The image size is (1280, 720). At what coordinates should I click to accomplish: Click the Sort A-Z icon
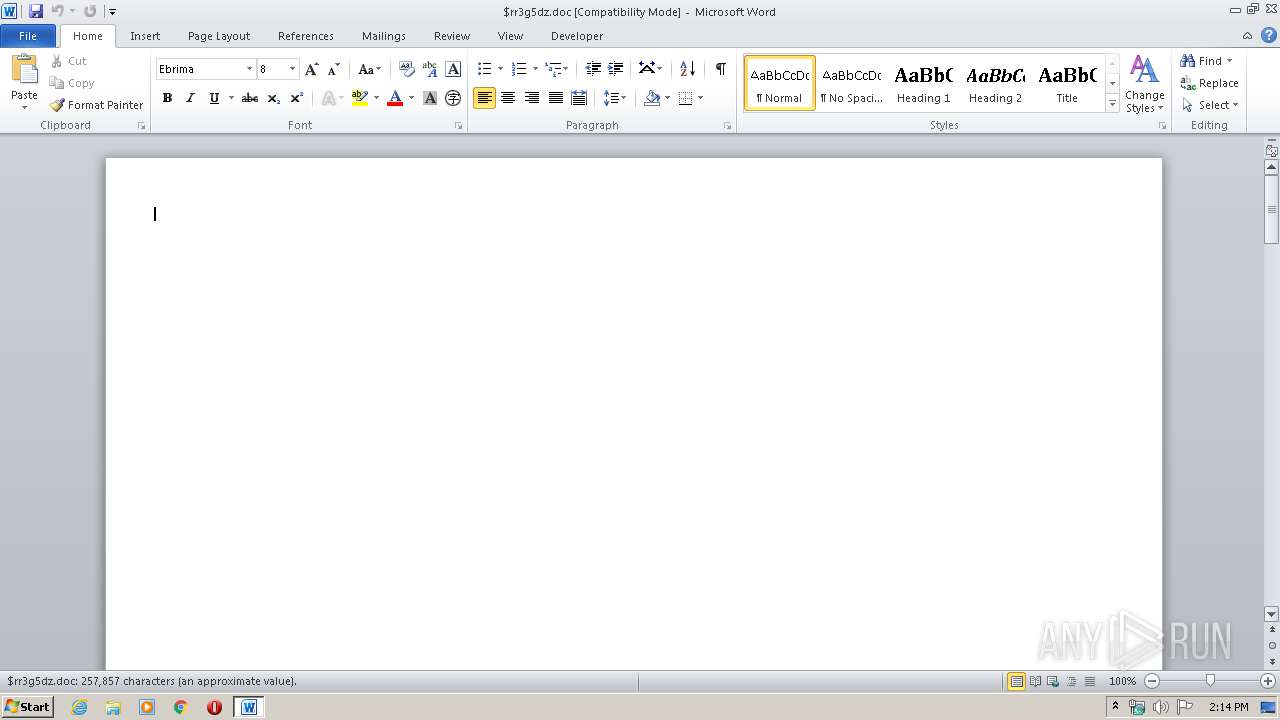click(687, 69)
